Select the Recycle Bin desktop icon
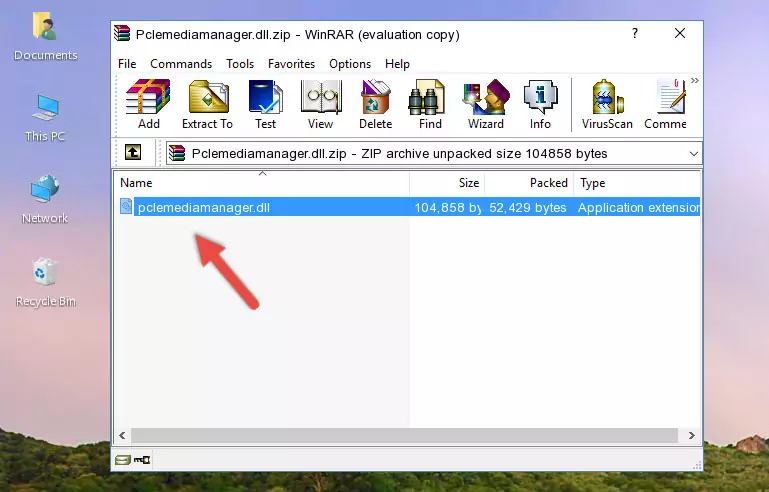Screen dimensions: 769x492 [45, 283]
